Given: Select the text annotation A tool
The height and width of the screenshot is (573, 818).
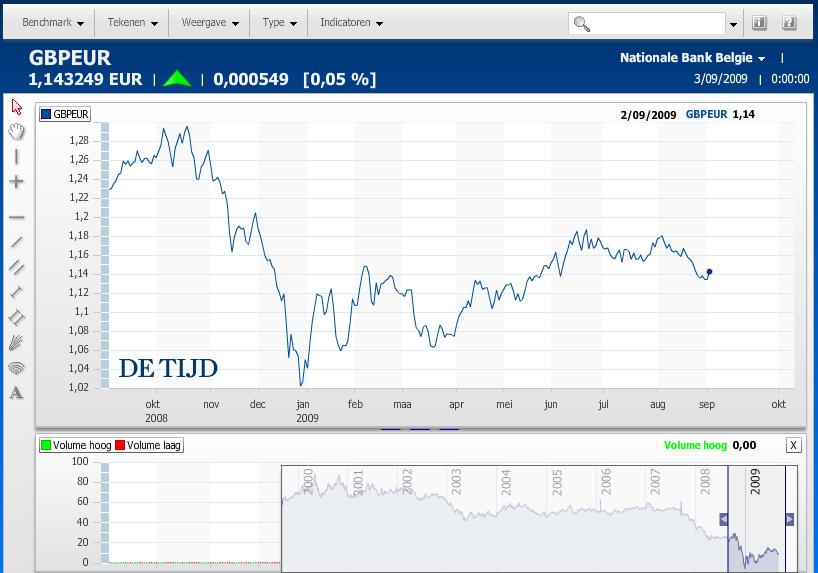Looking at the screenshot, I should pos(17,392).
